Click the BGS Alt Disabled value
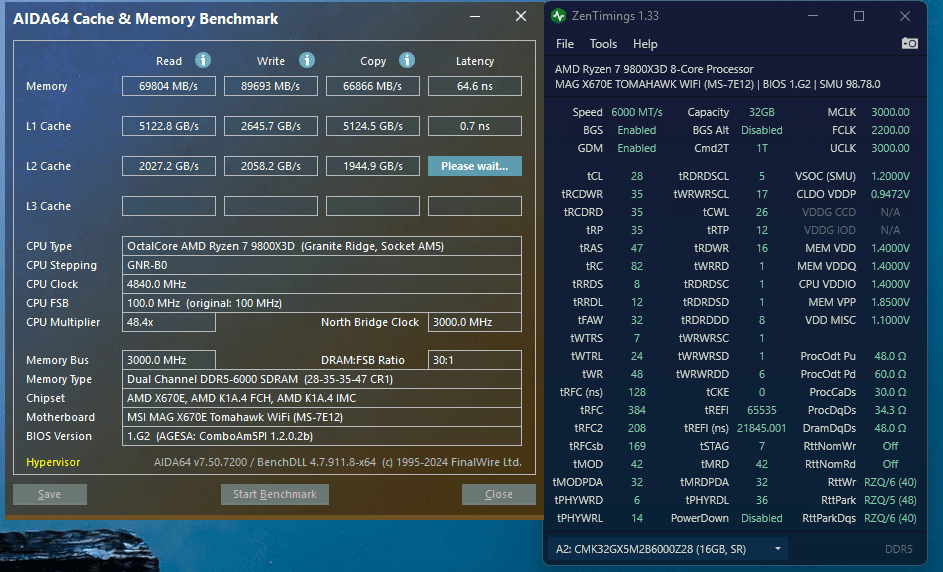 coord(761,131)
